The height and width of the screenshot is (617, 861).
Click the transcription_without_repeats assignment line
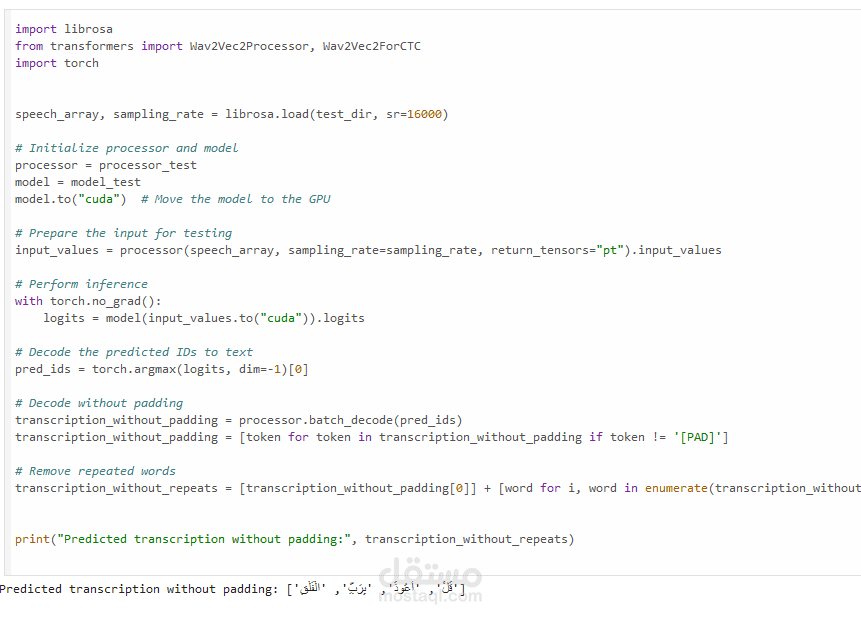click(x=438, y=489)
